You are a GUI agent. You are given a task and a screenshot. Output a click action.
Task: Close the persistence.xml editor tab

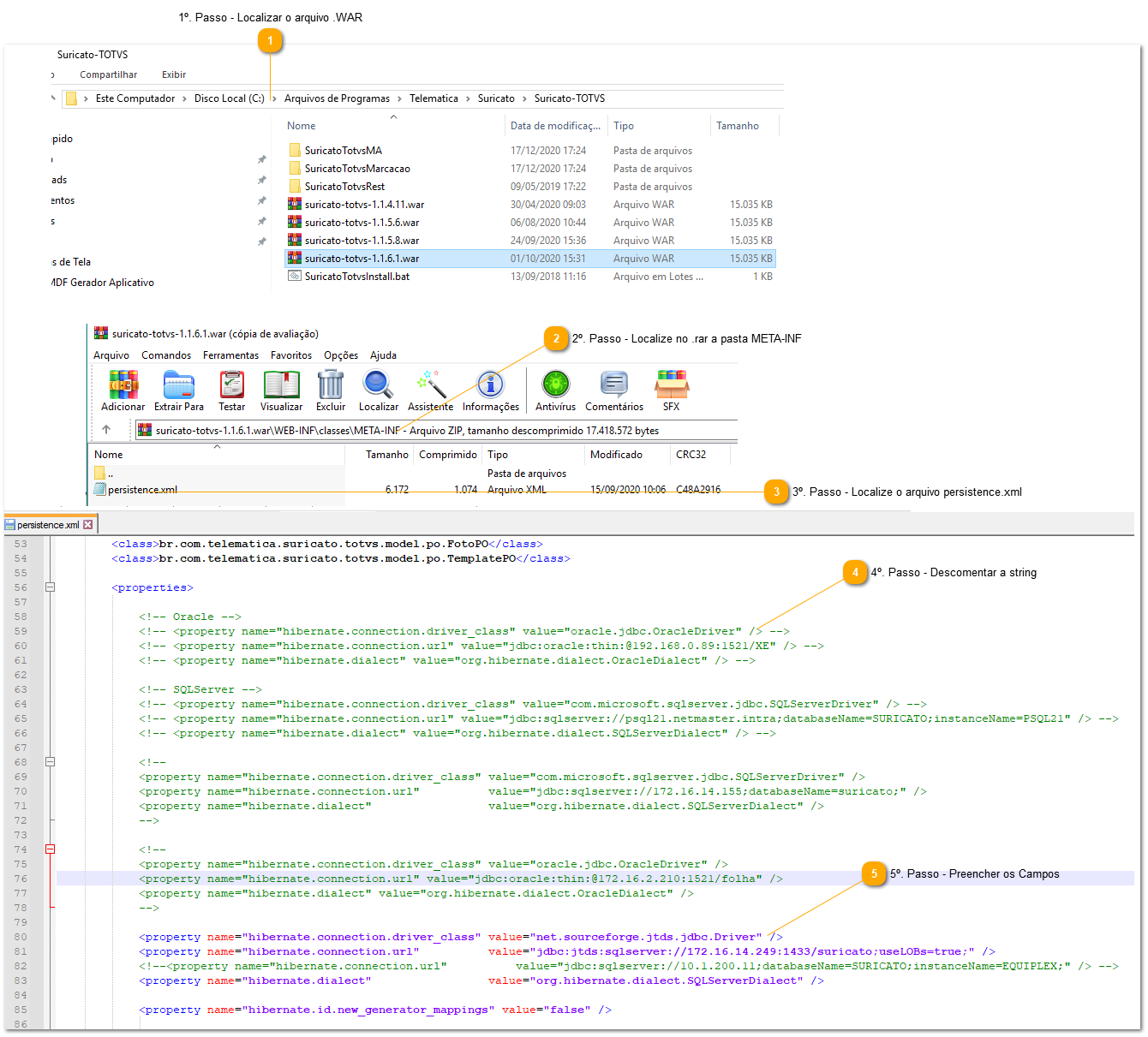pos(87,524)
